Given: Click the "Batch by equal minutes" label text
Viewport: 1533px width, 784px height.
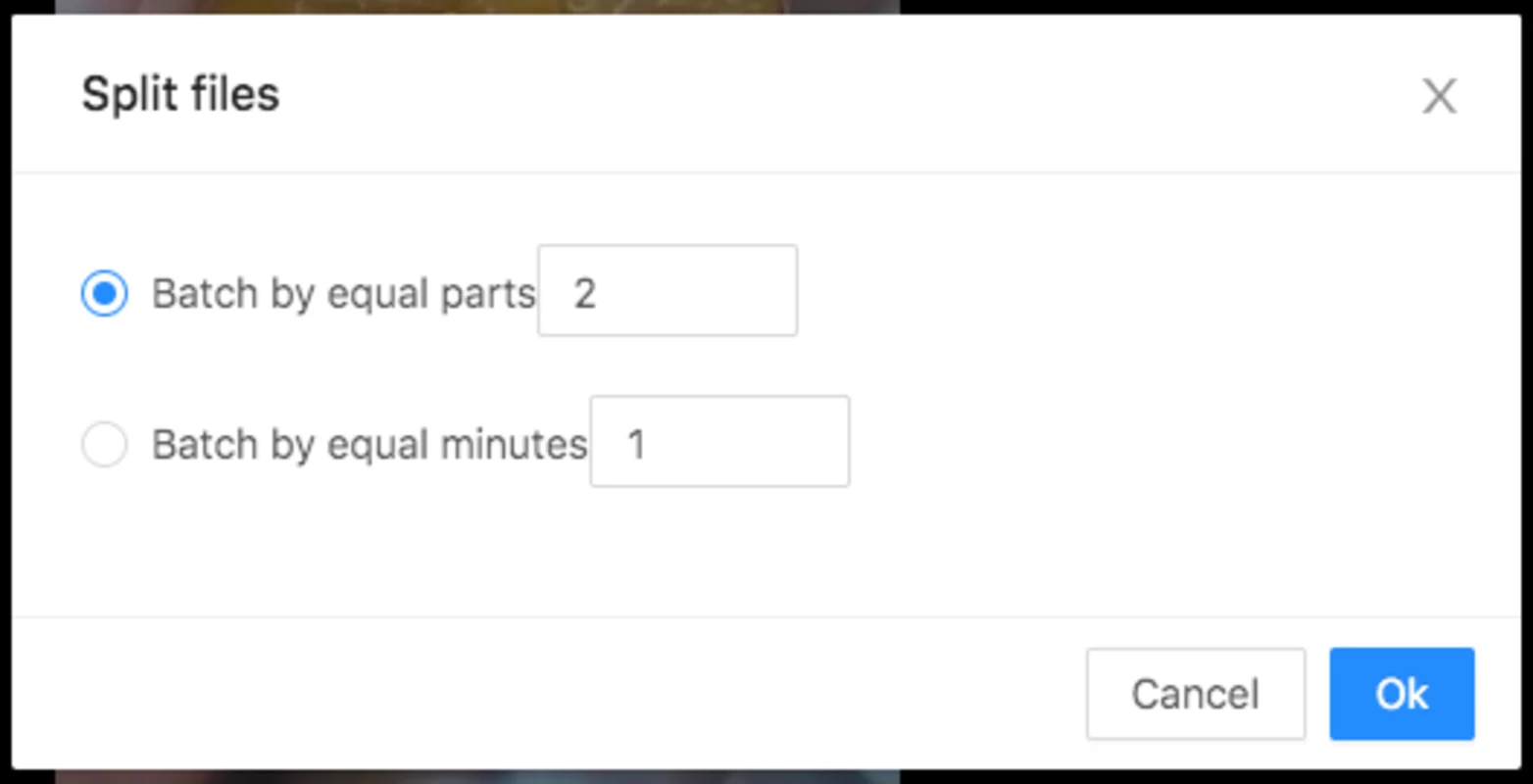Looking at the screenshot, I should [x=370, y=445].
